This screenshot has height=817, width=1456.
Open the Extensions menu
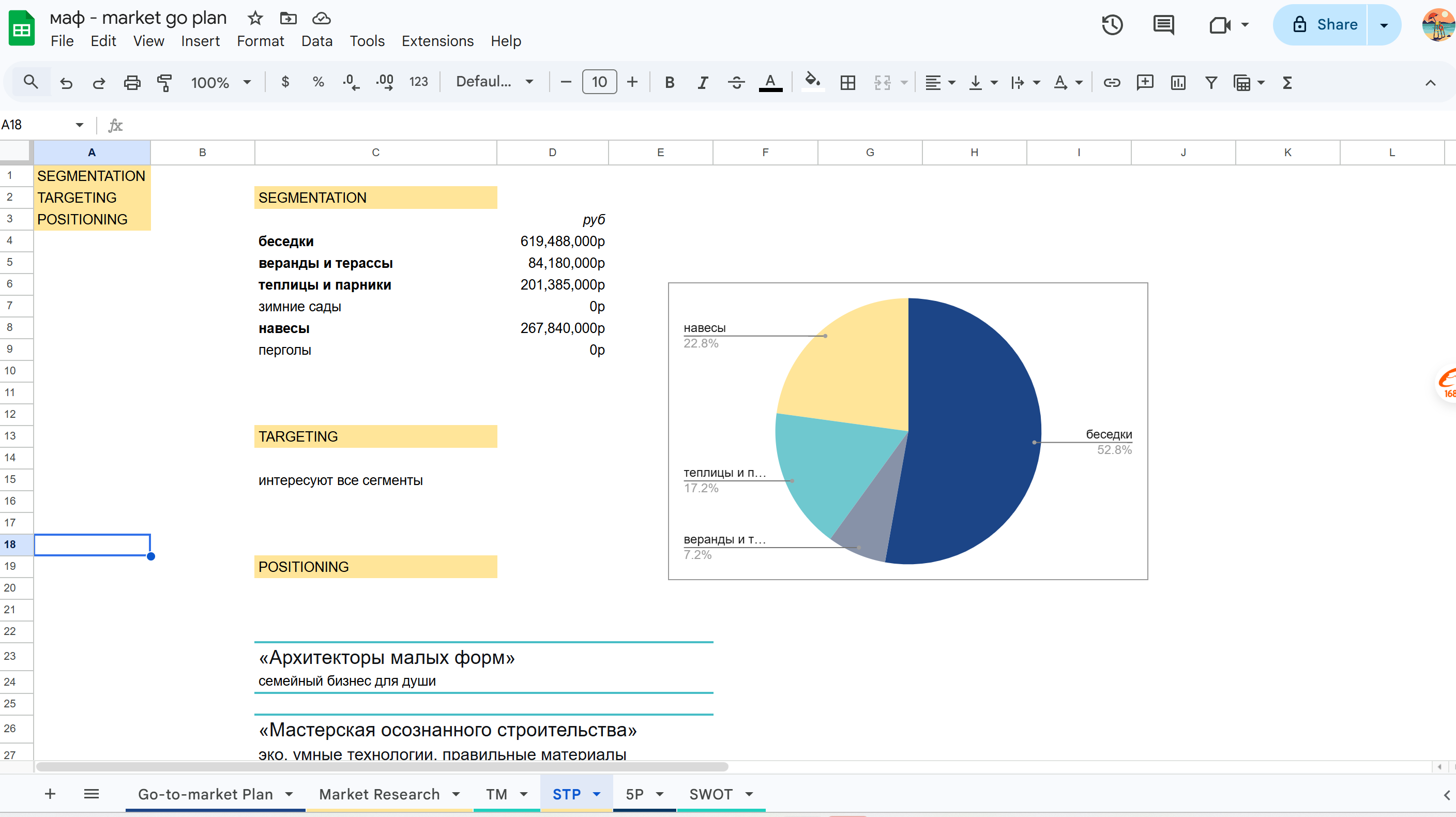click(437, 41)
